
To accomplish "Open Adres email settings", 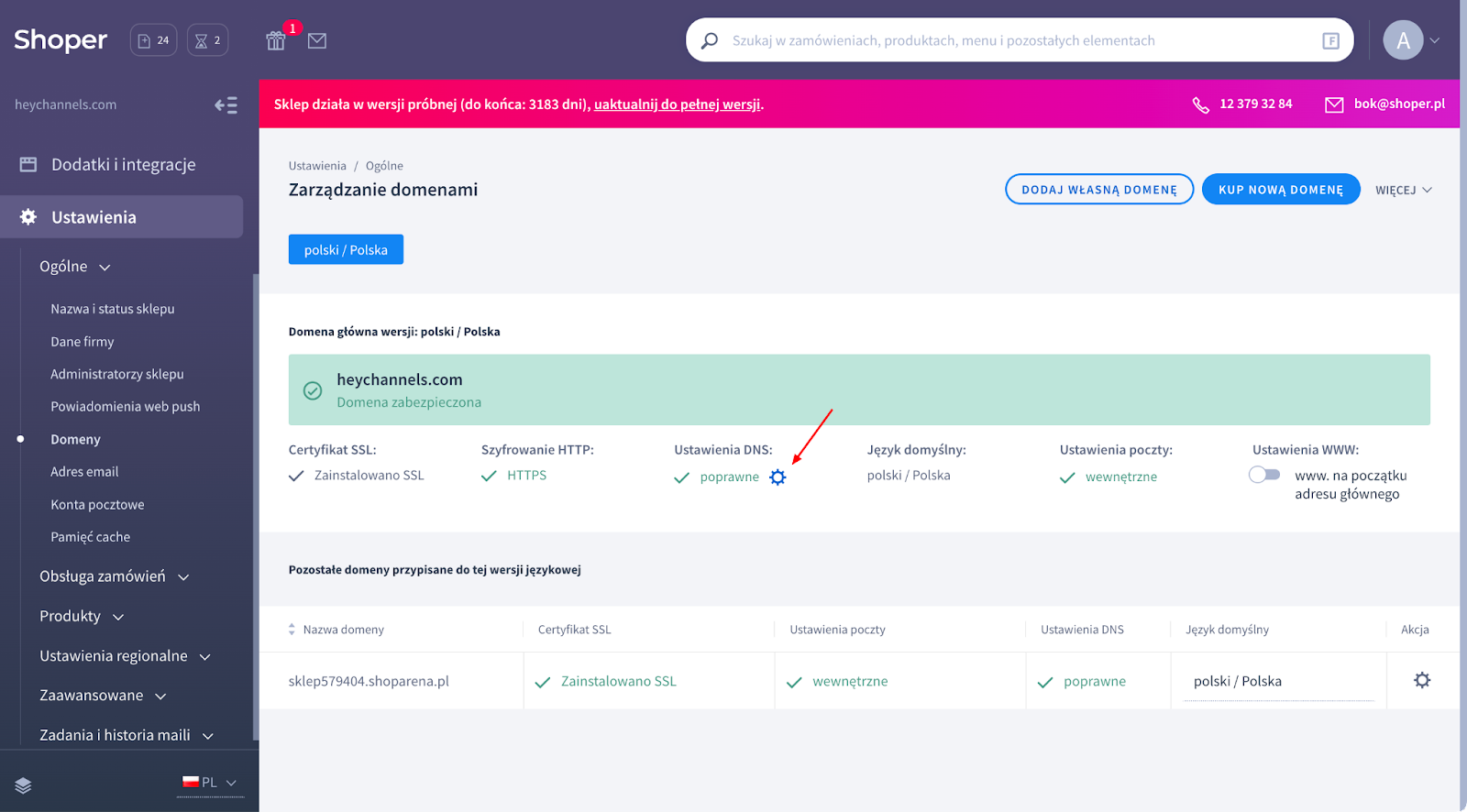I will click(84, 472).
